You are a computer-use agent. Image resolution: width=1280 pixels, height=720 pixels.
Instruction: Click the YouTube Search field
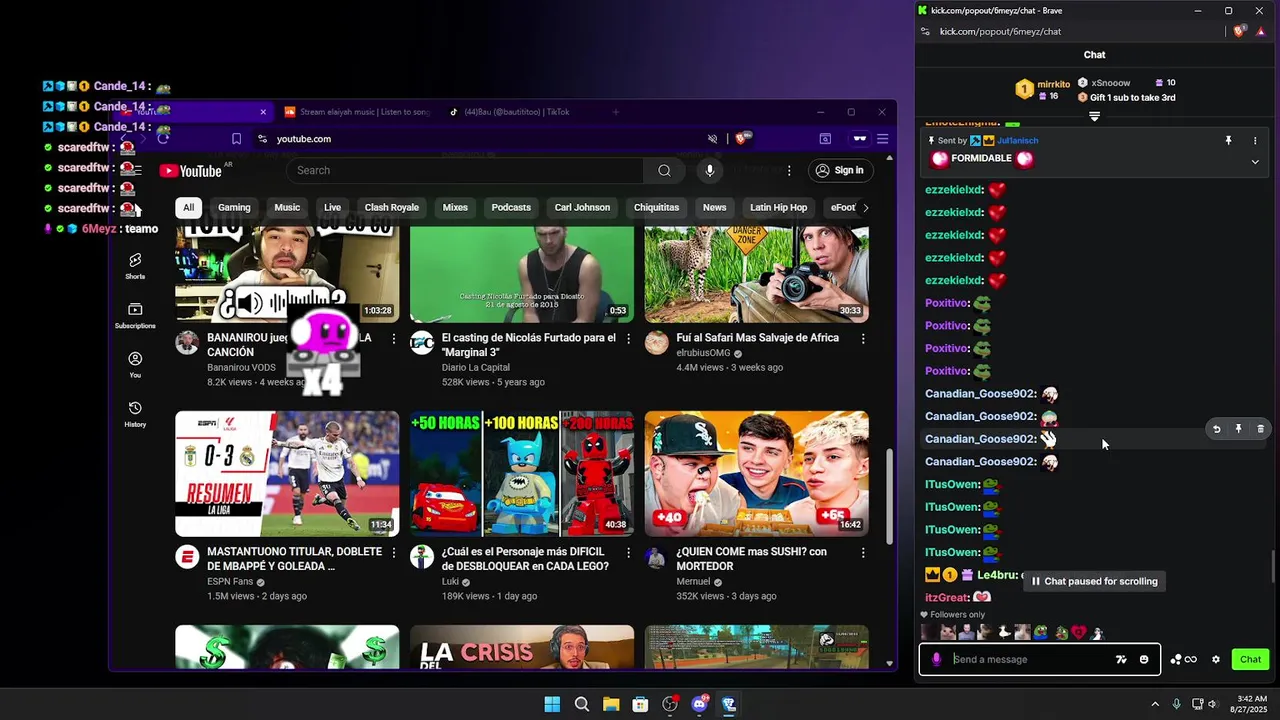click(x=465, y=170)
